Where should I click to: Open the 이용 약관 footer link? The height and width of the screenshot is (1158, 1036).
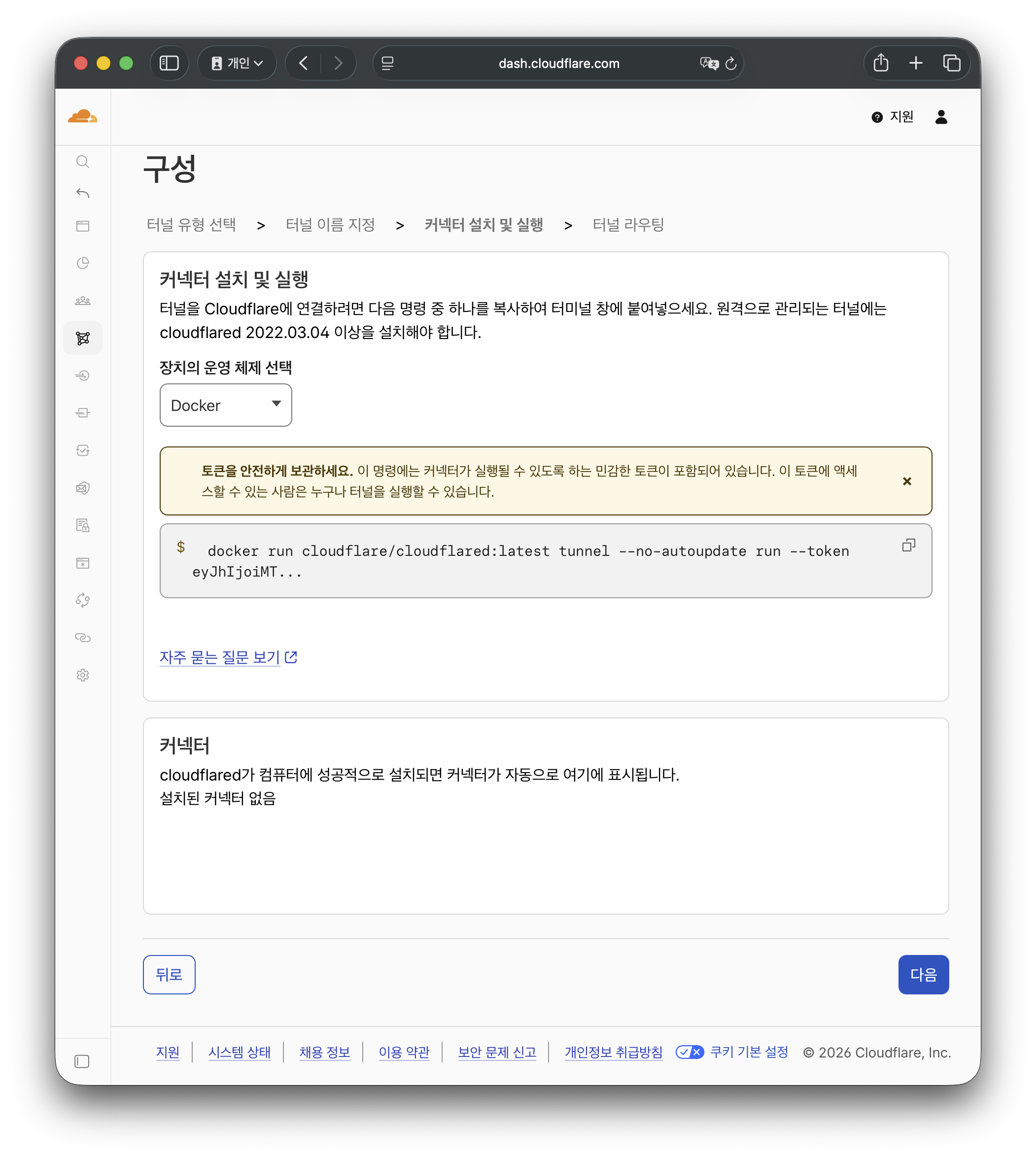tap(404, 1052)
